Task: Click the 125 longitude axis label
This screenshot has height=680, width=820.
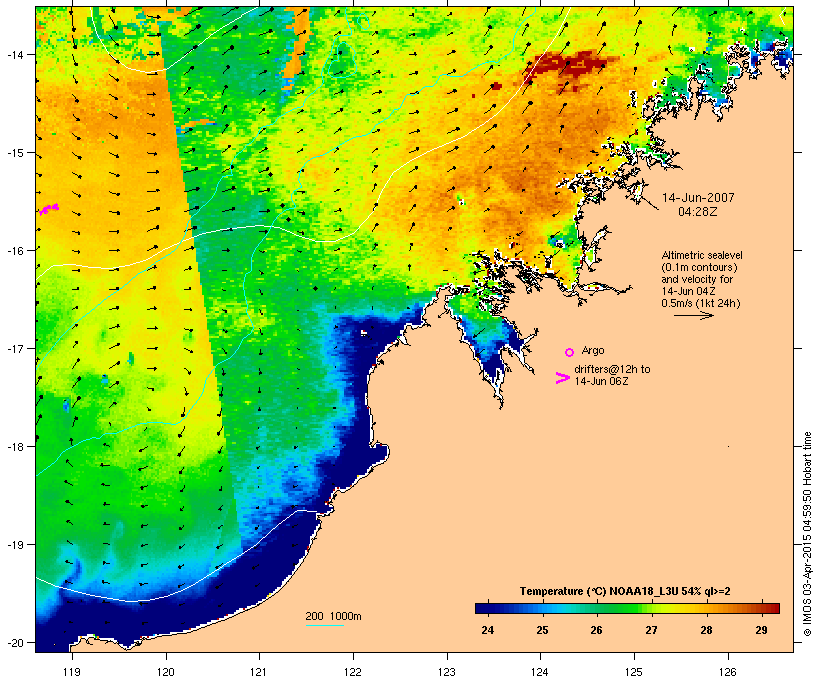Action: [x=634, y=672]
